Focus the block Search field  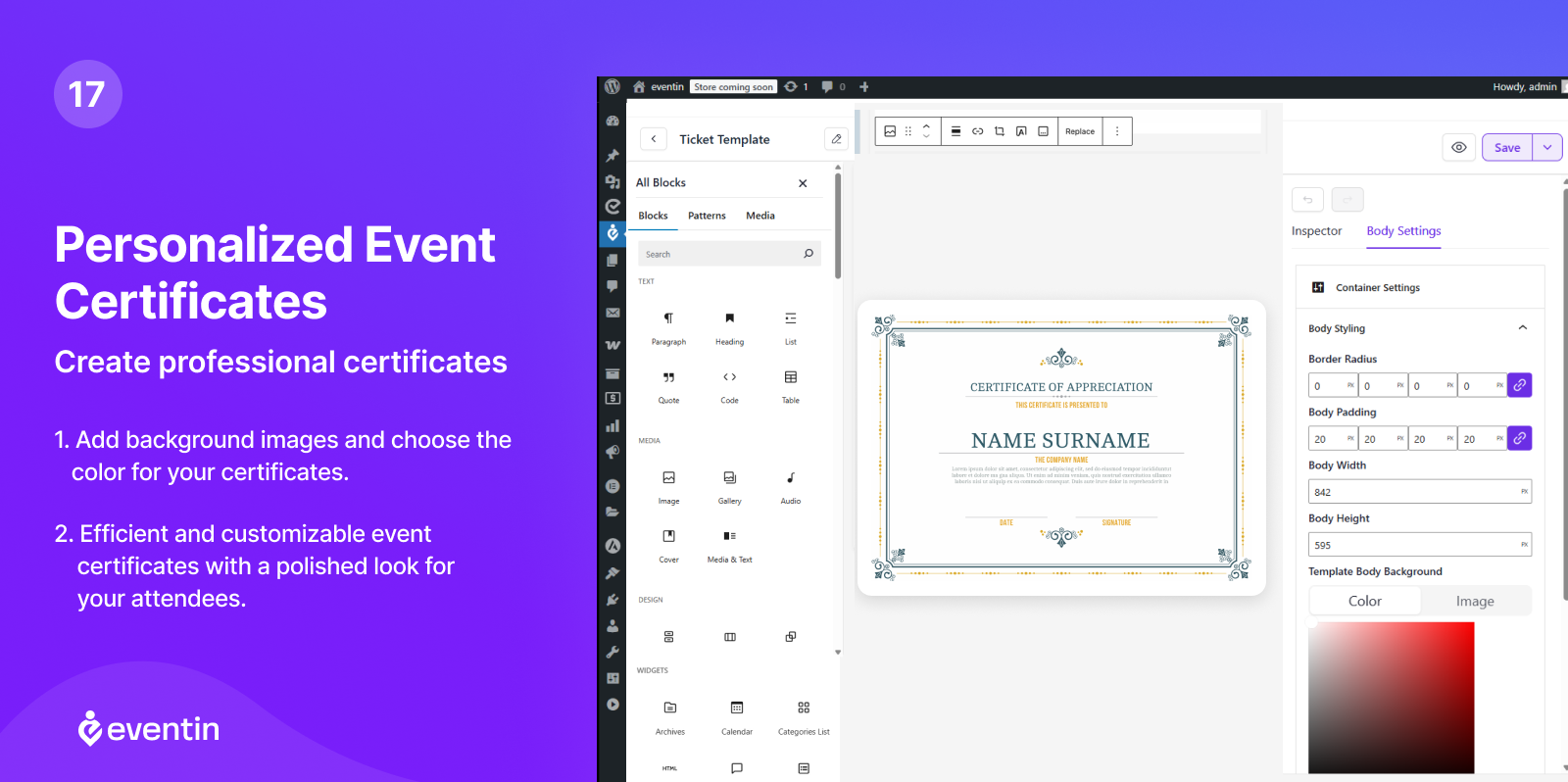tap(729, 254)
